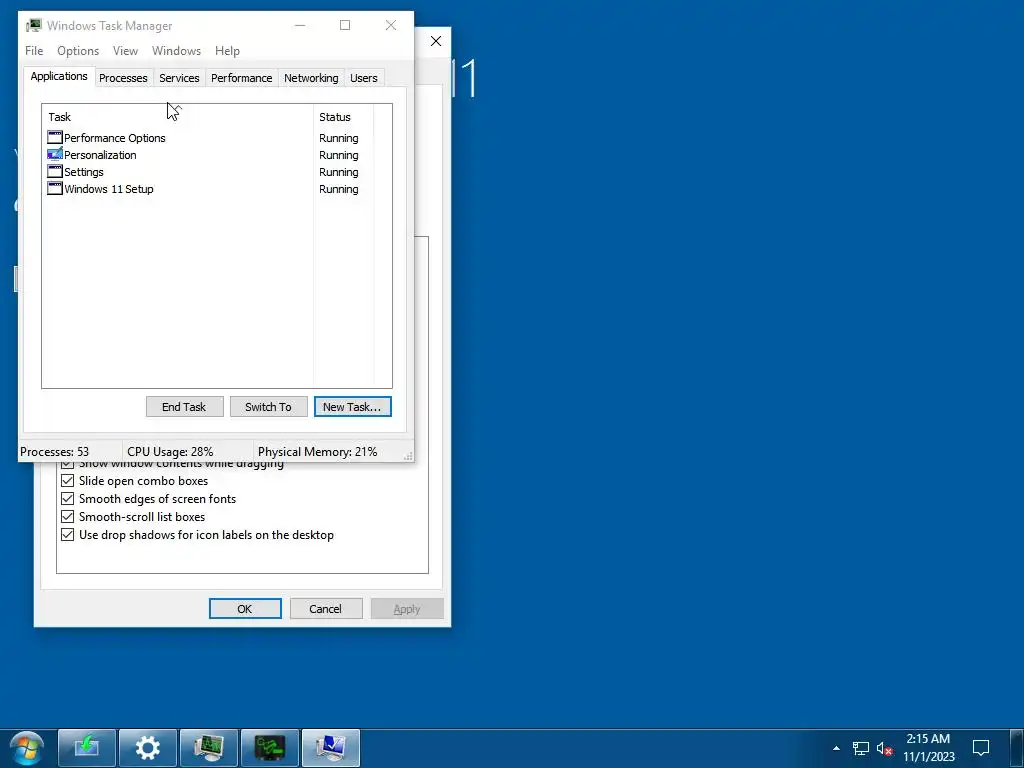The width and height of the screenshot is (1024, 768).
Task: Open the Start orb on the taskbar
Action: 27,748
